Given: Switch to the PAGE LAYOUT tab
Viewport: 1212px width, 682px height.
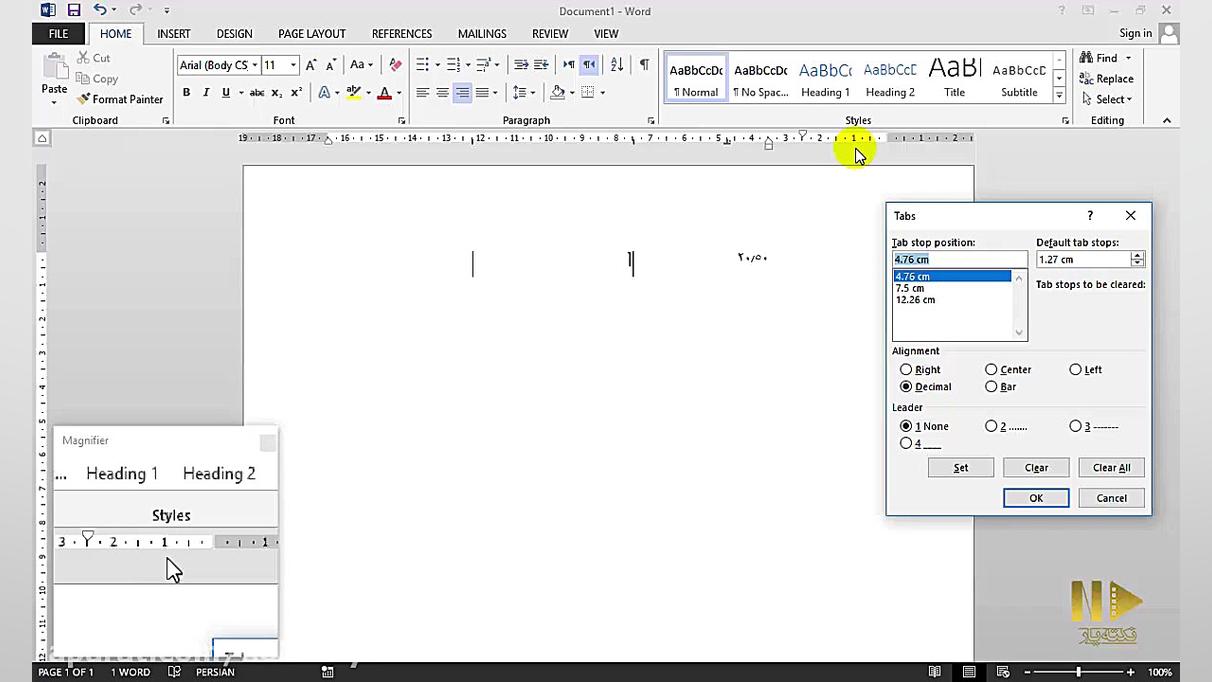Looking at the screenshot, I should pyautogui.click(x=311, y=33).
